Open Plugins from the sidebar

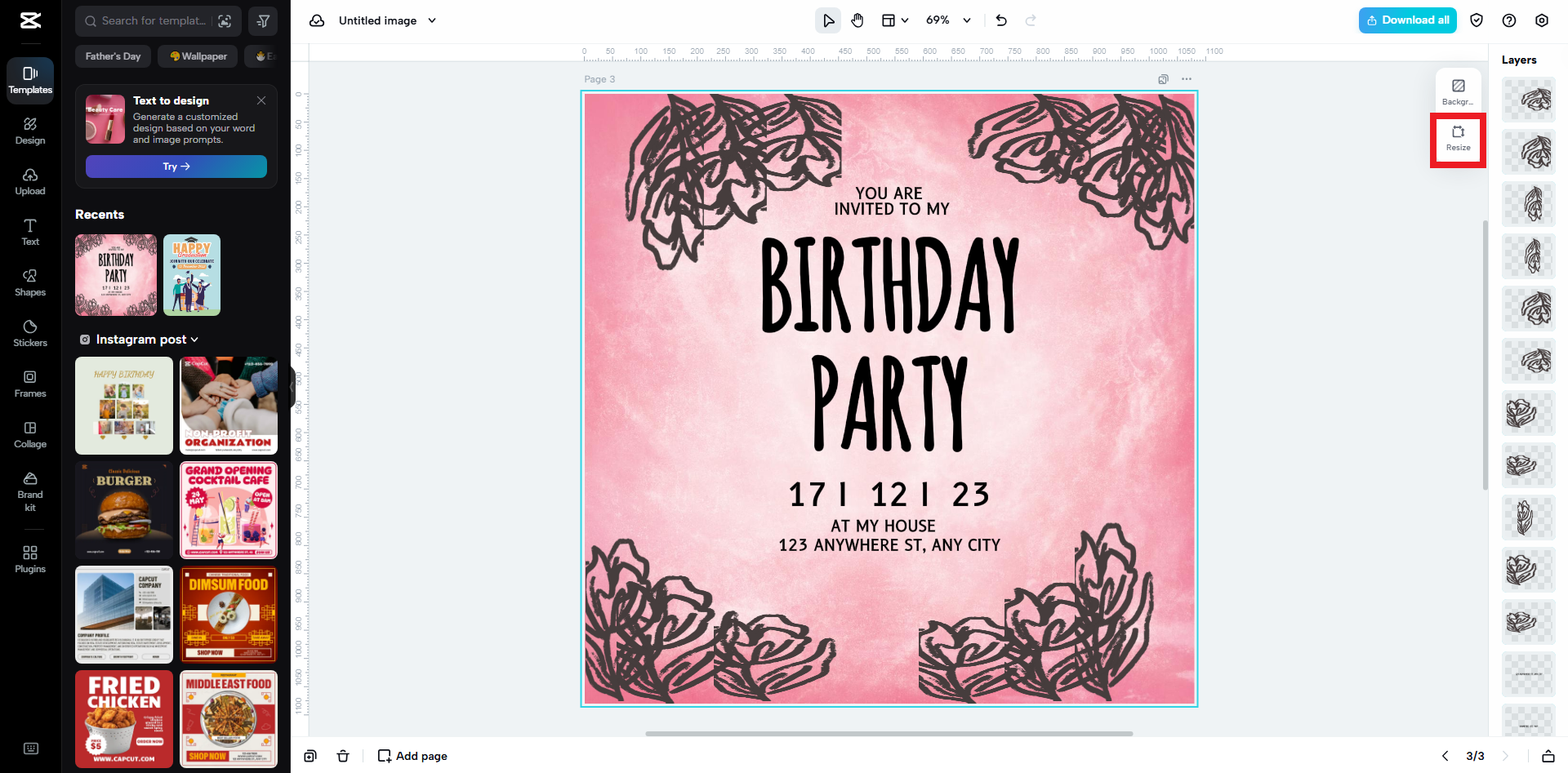30,559
